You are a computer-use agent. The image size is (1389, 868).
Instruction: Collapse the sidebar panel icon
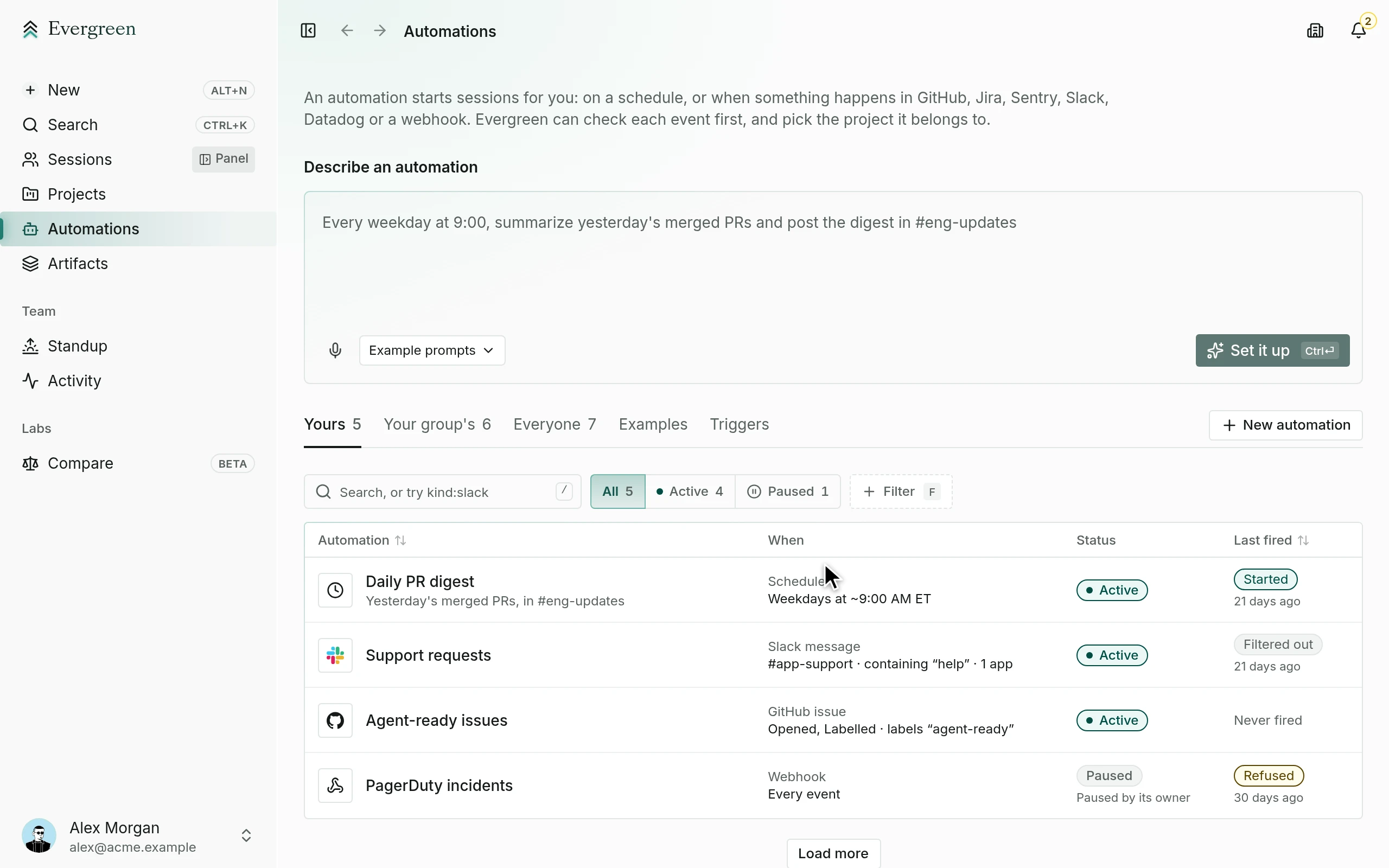coord(308,30)
